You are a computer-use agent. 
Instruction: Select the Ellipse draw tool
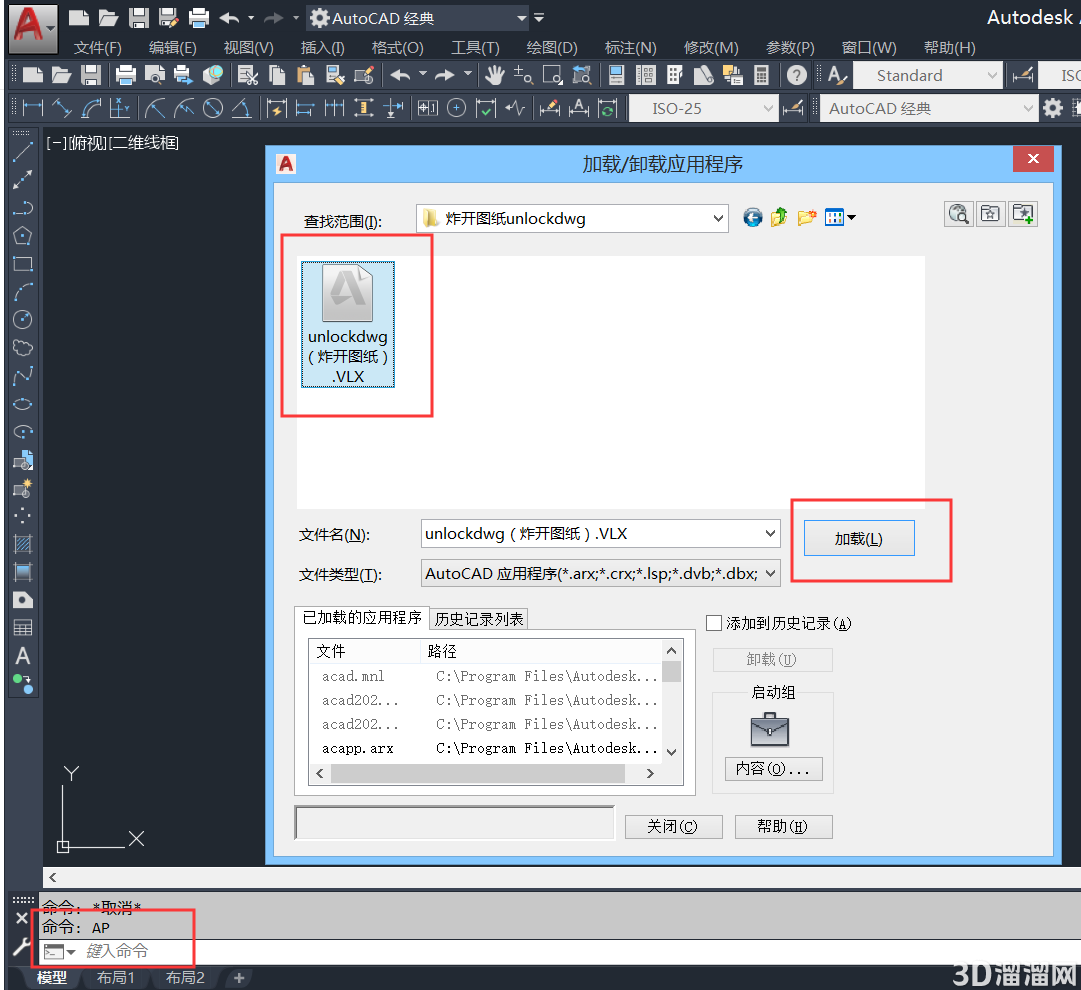click(23, 404)
